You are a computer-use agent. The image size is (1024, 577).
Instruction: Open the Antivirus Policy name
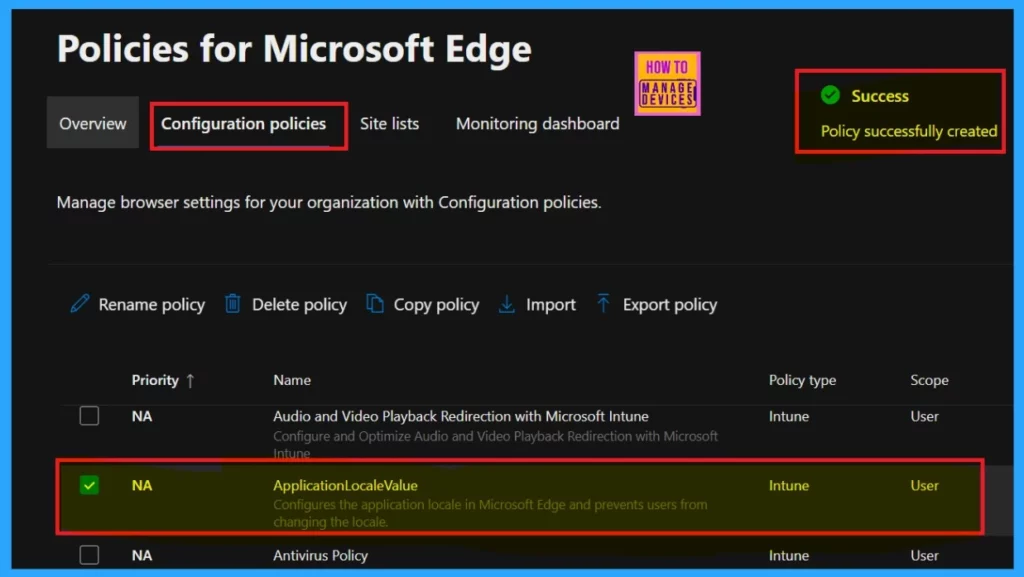[321, 555]
